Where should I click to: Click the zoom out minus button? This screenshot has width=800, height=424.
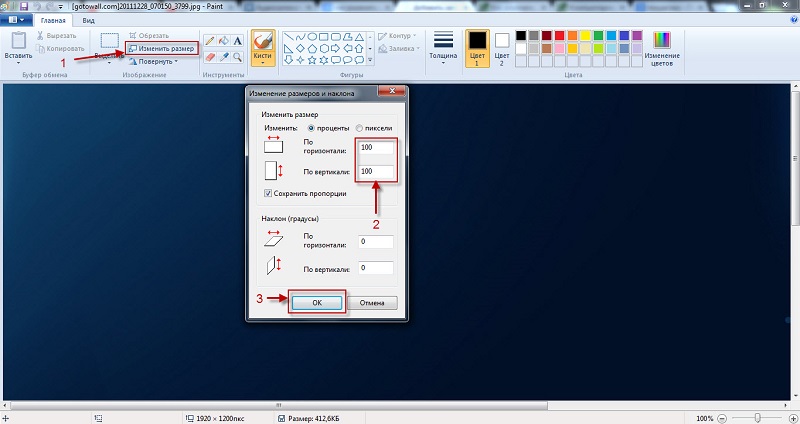pos(721,418)
